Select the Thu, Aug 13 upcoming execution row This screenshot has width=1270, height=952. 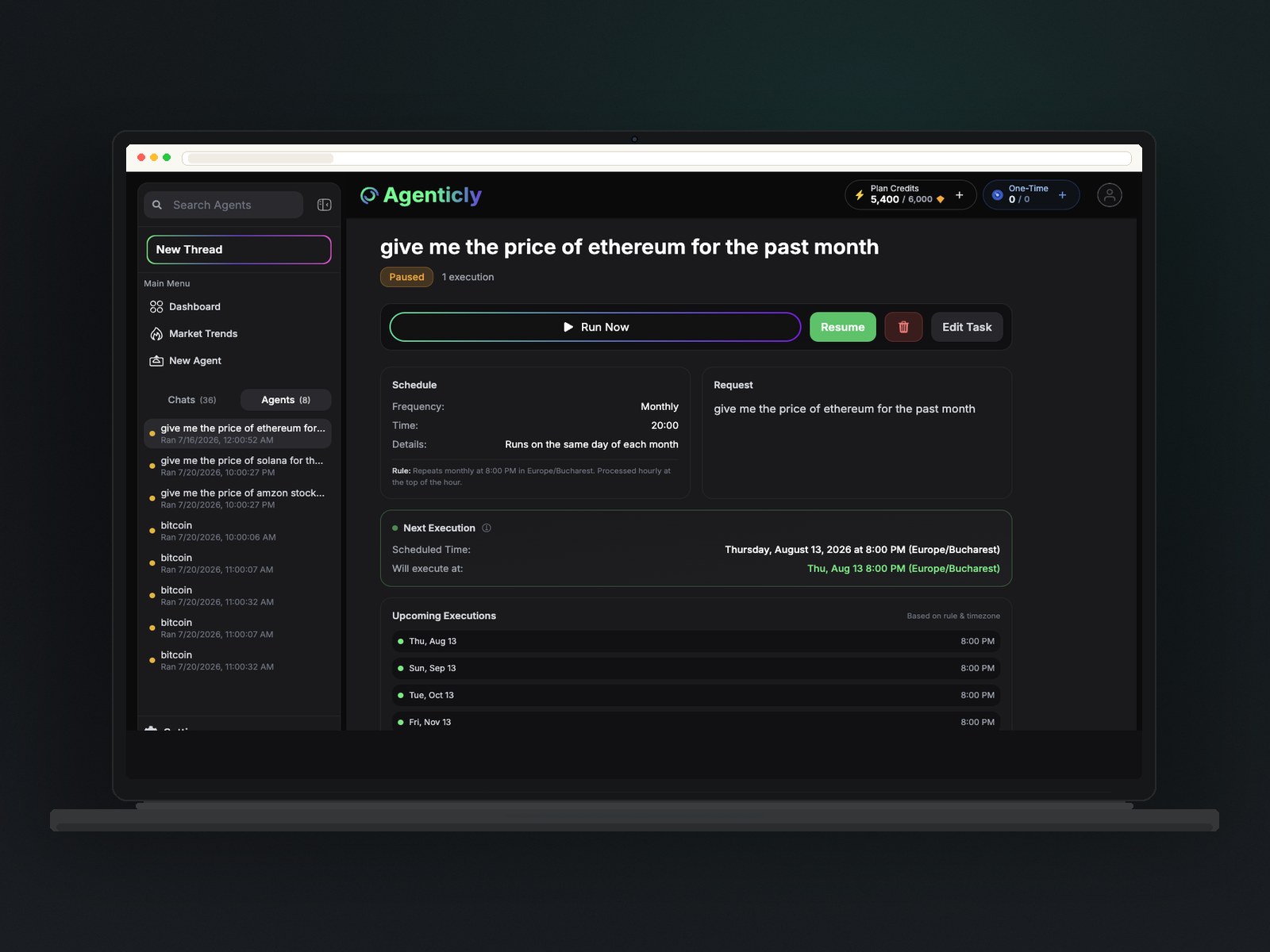[x=696, y=641]
